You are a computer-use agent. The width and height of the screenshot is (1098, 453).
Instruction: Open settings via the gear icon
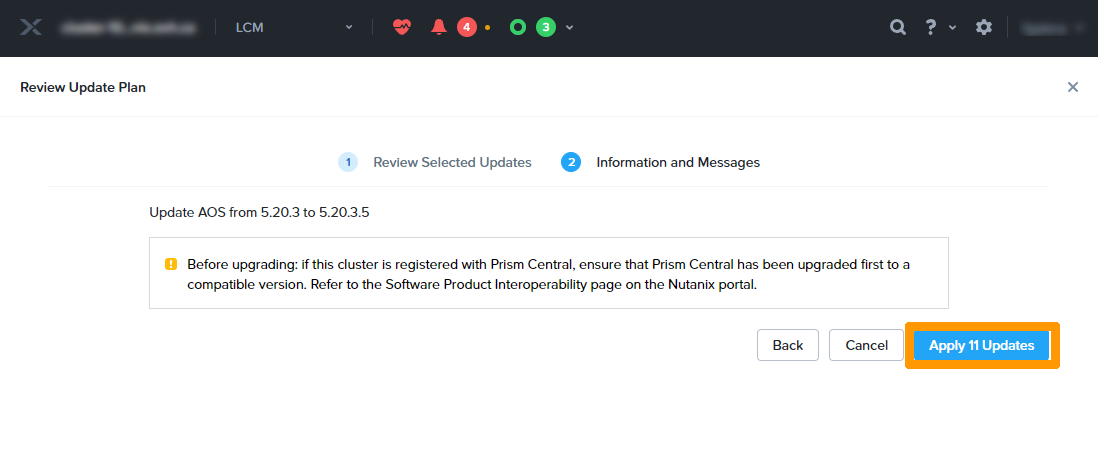(x=984, y=27)
